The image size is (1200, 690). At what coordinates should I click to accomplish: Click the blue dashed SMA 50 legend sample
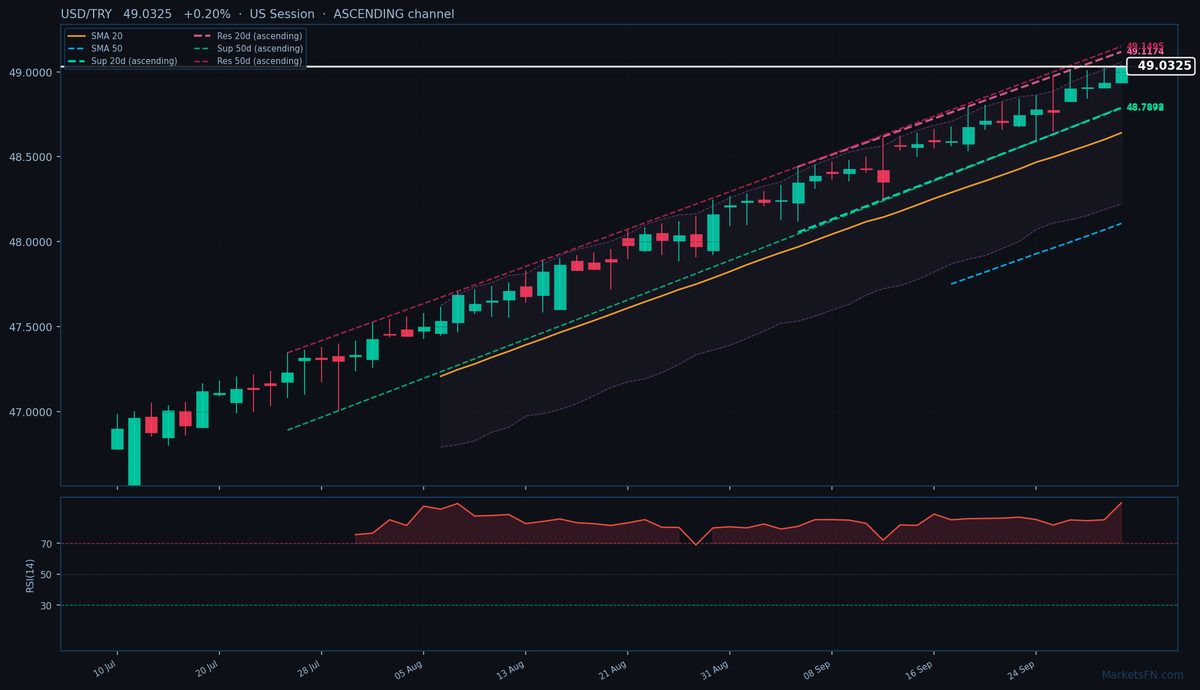[x=76, y=48]
